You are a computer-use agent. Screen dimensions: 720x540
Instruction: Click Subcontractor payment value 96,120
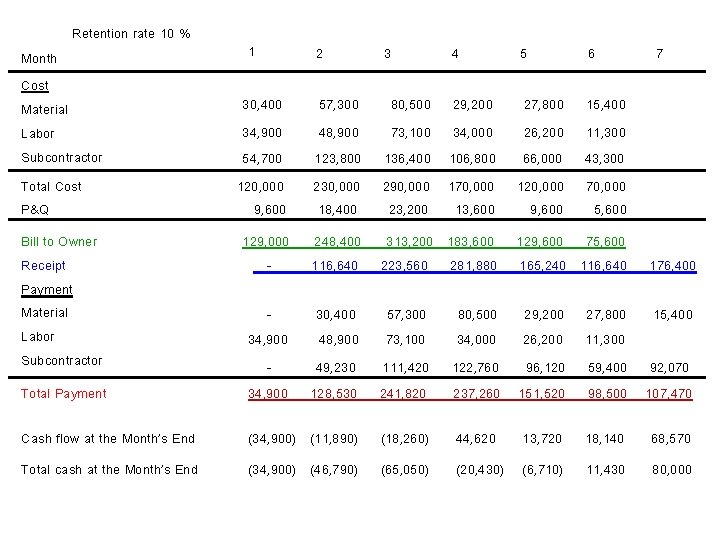545,368
